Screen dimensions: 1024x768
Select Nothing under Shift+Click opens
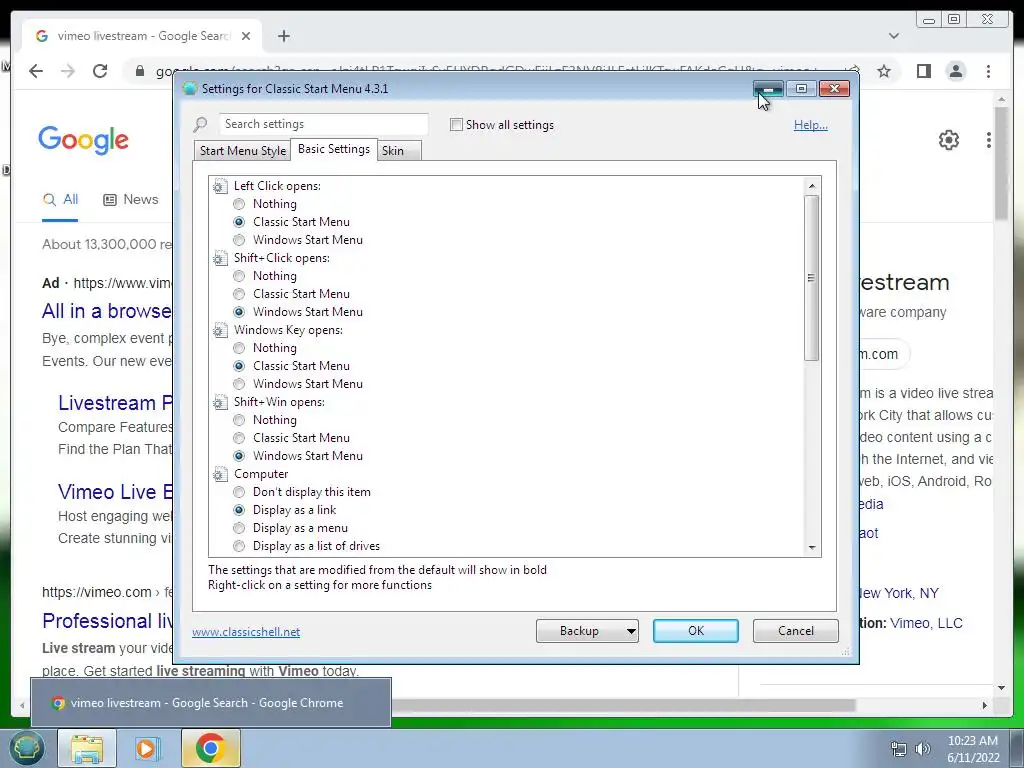pyautogui.click(x=239, y=276)
